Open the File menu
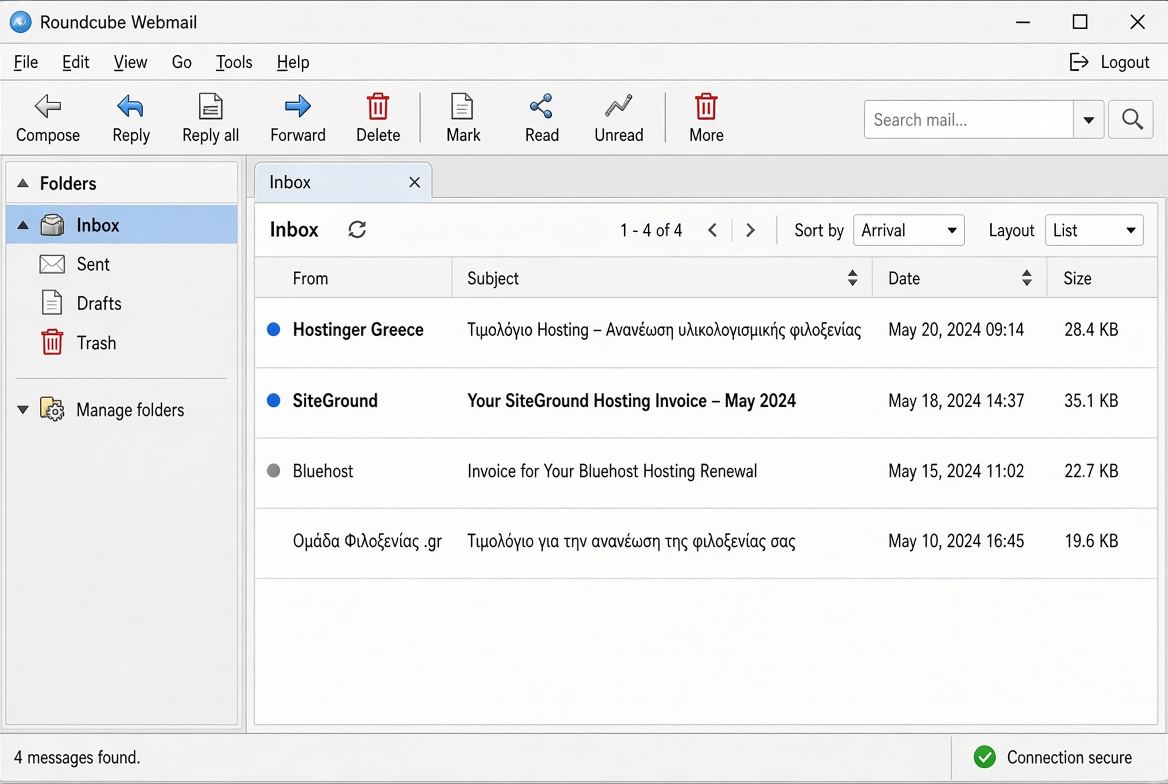Image resolution: width=1168 pixels, height=784 pixels. coord(26,62)
